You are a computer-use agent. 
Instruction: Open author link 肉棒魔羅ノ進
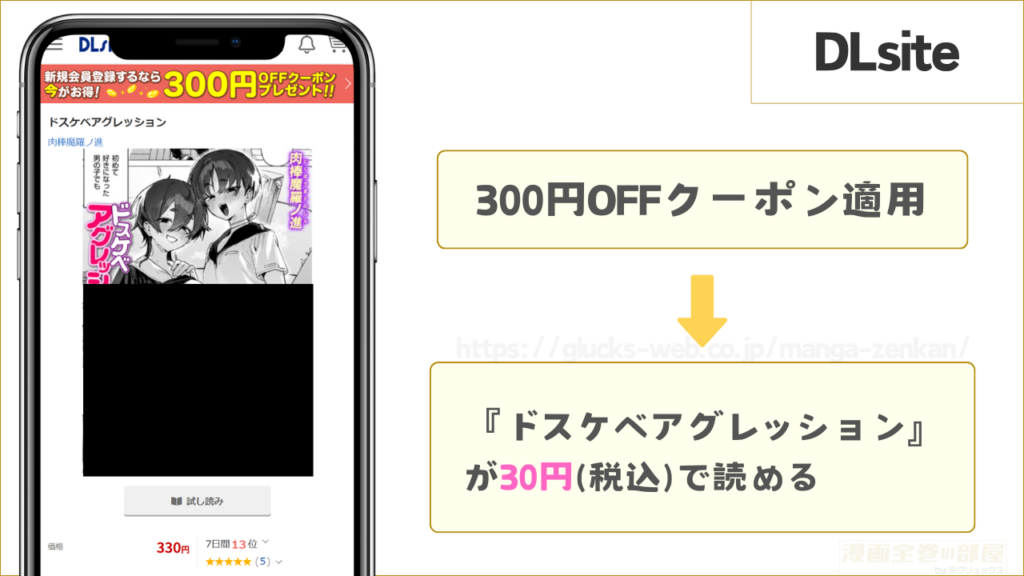pyautogui.click(x=75, y=142)
